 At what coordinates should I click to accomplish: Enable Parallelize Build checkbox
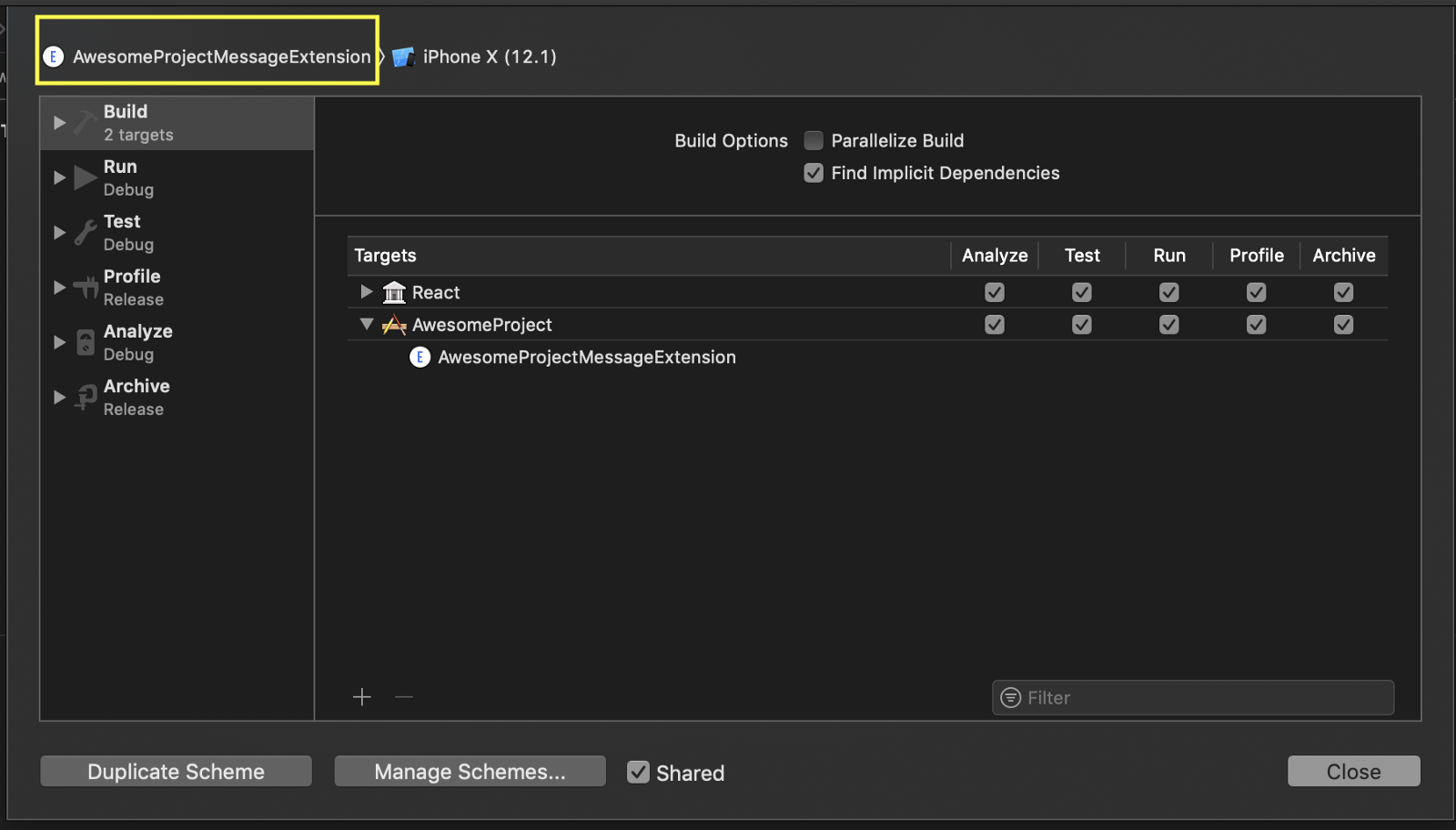point(814,140)
